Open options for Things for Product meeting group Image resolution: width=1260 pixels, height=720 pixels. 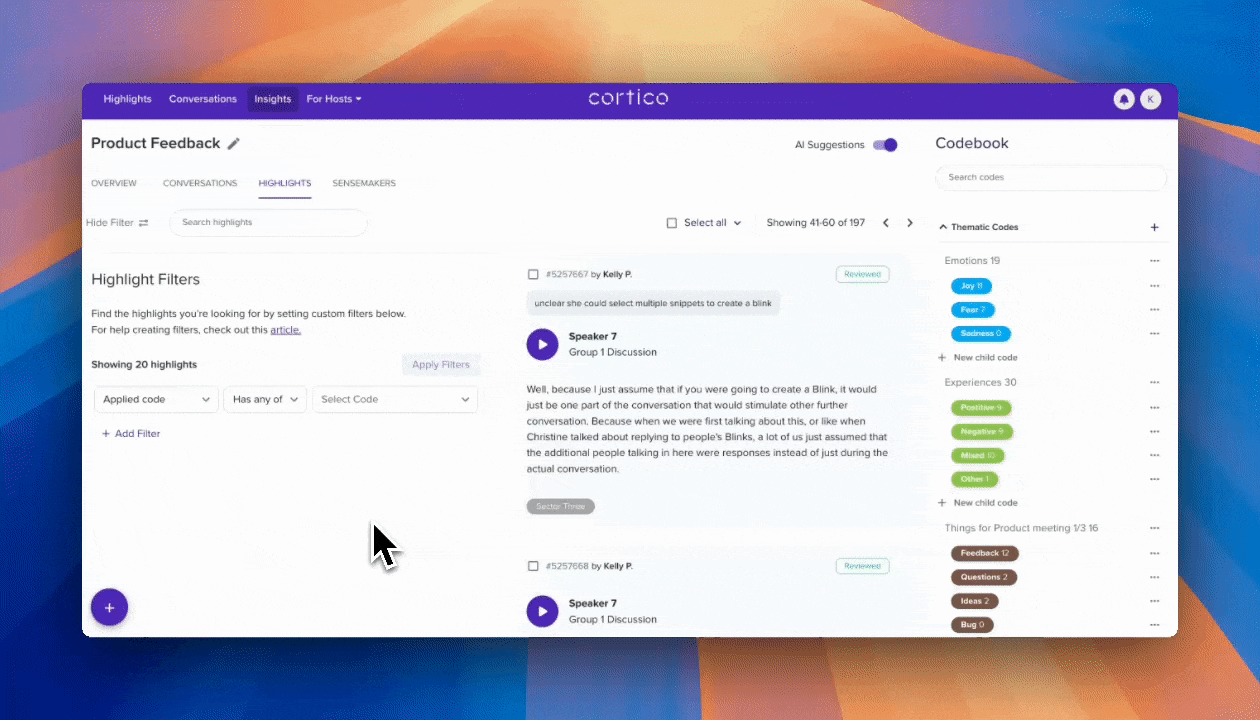point(1154,528)
